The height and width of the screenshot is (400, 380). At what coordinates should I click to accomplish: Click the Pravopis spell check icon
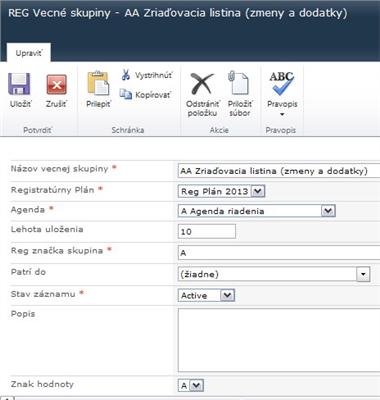[x=282, y=83]
